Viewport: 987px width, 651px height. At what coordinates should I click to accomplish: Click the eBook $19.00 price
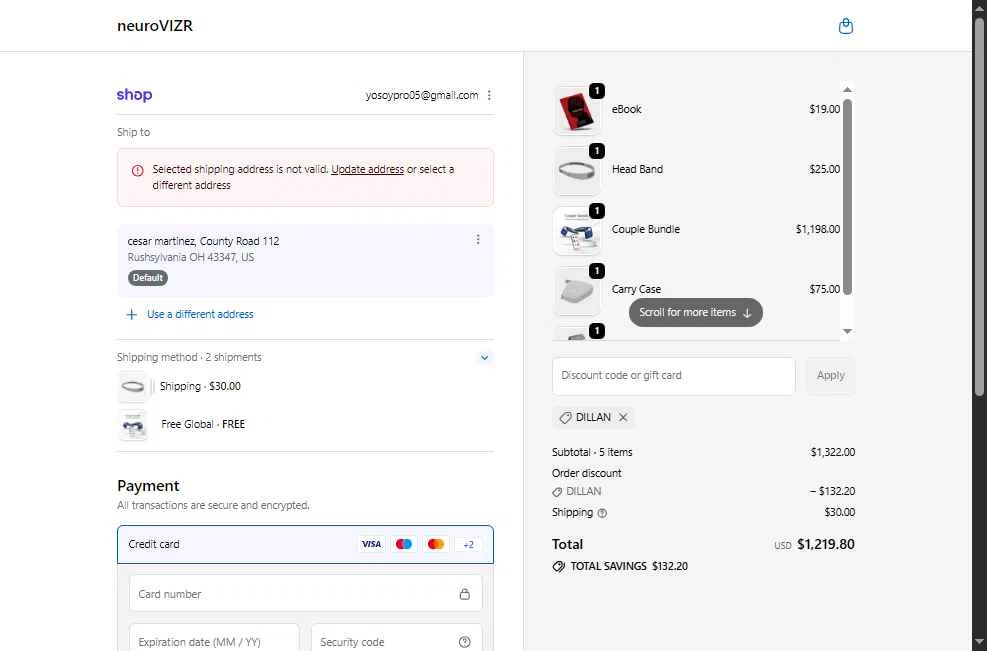[825, 109]
